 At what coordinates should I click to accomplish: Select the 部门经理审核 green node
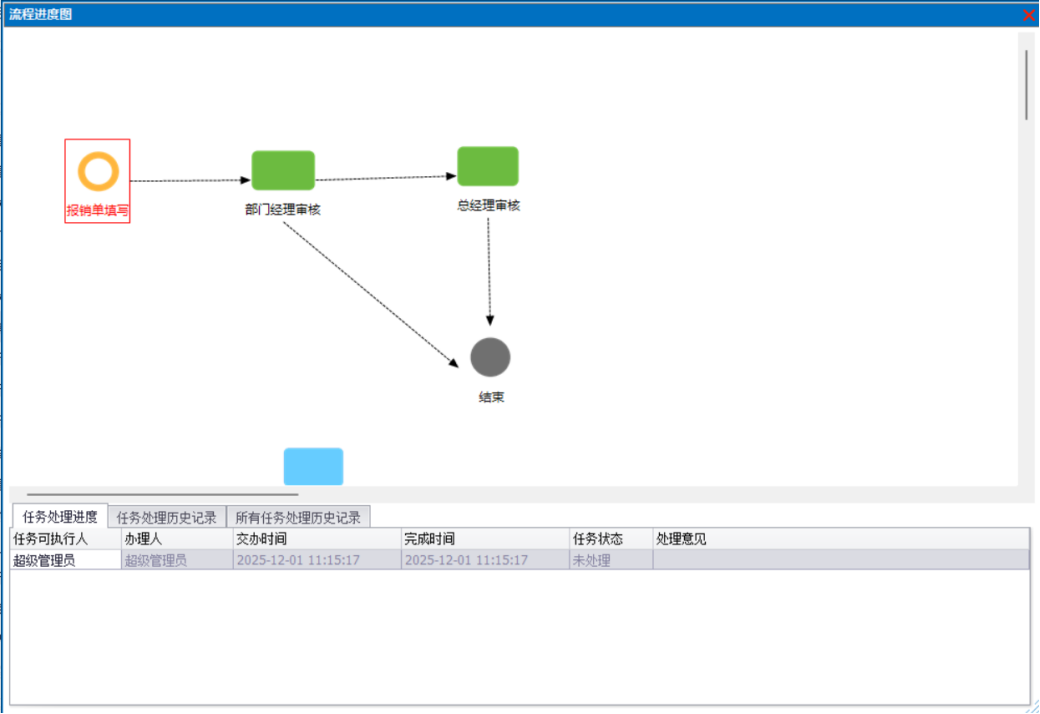pos(283,170)
